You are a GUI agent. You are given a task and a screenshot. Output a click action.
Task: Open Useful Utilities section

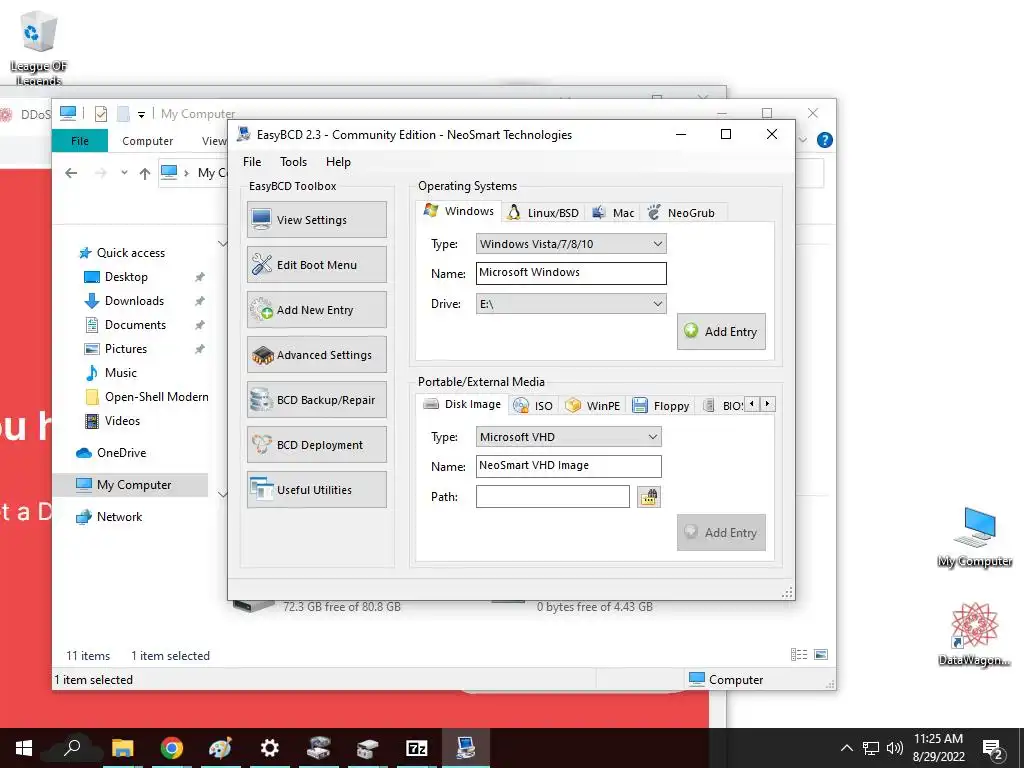(x=317, y=490)
